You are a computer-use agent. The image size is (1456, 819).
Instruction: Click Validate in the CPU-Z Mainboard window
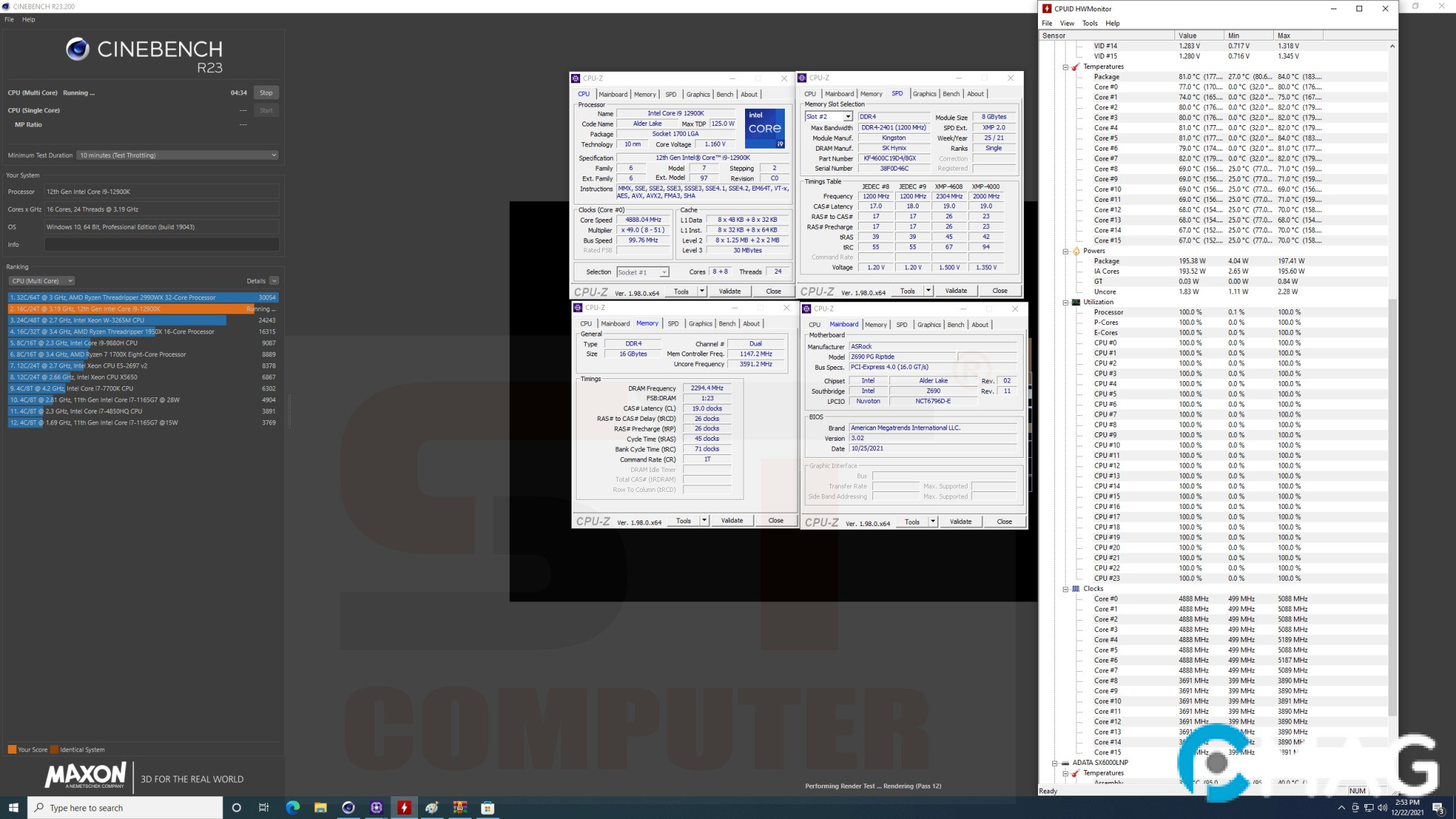coord(960,521)
